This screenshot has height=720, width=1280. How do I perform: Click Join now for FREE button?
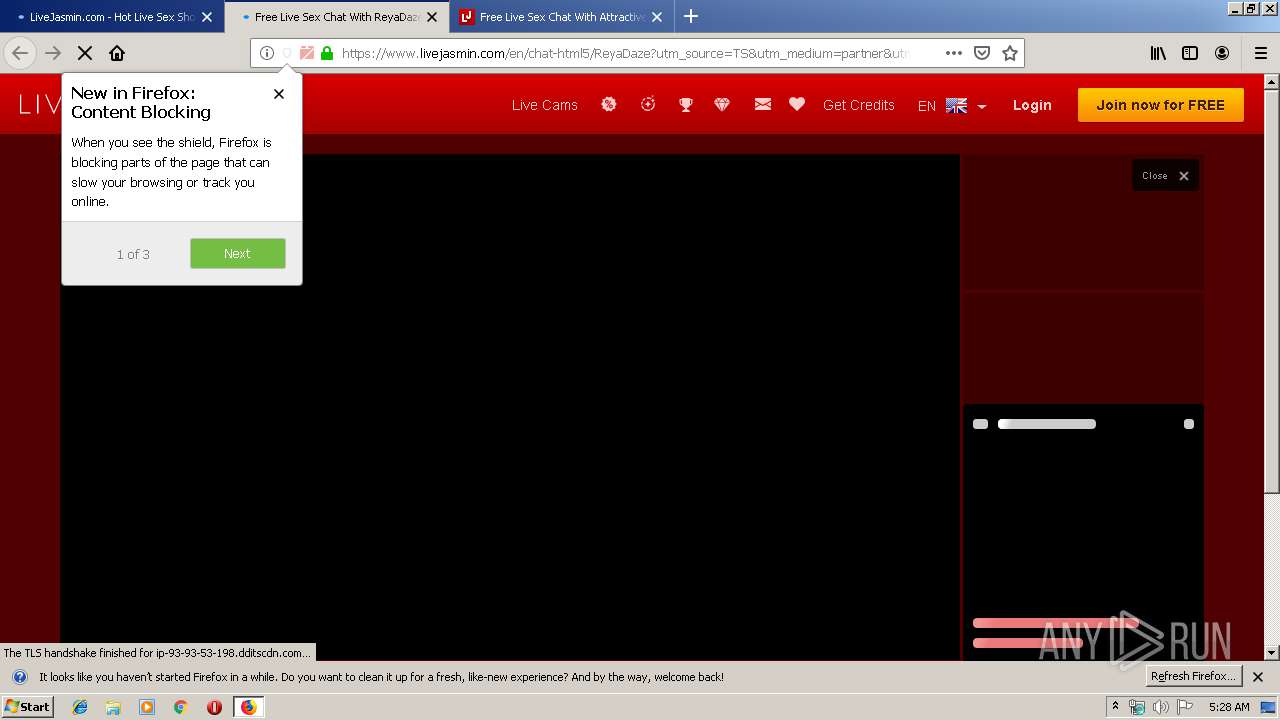(x=1161, y=105)
